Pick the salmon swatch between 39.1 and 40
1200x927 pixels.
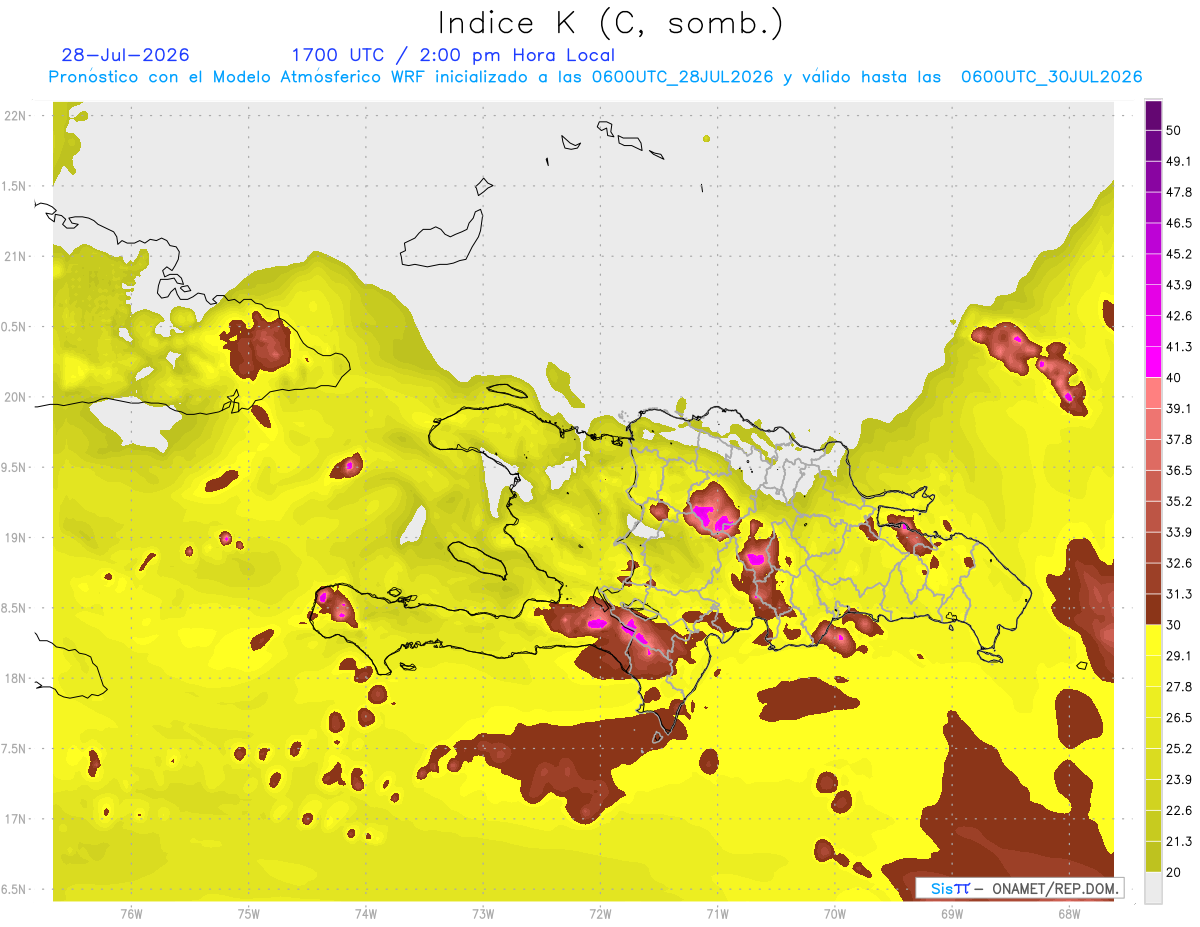[x=1153, y=393]
